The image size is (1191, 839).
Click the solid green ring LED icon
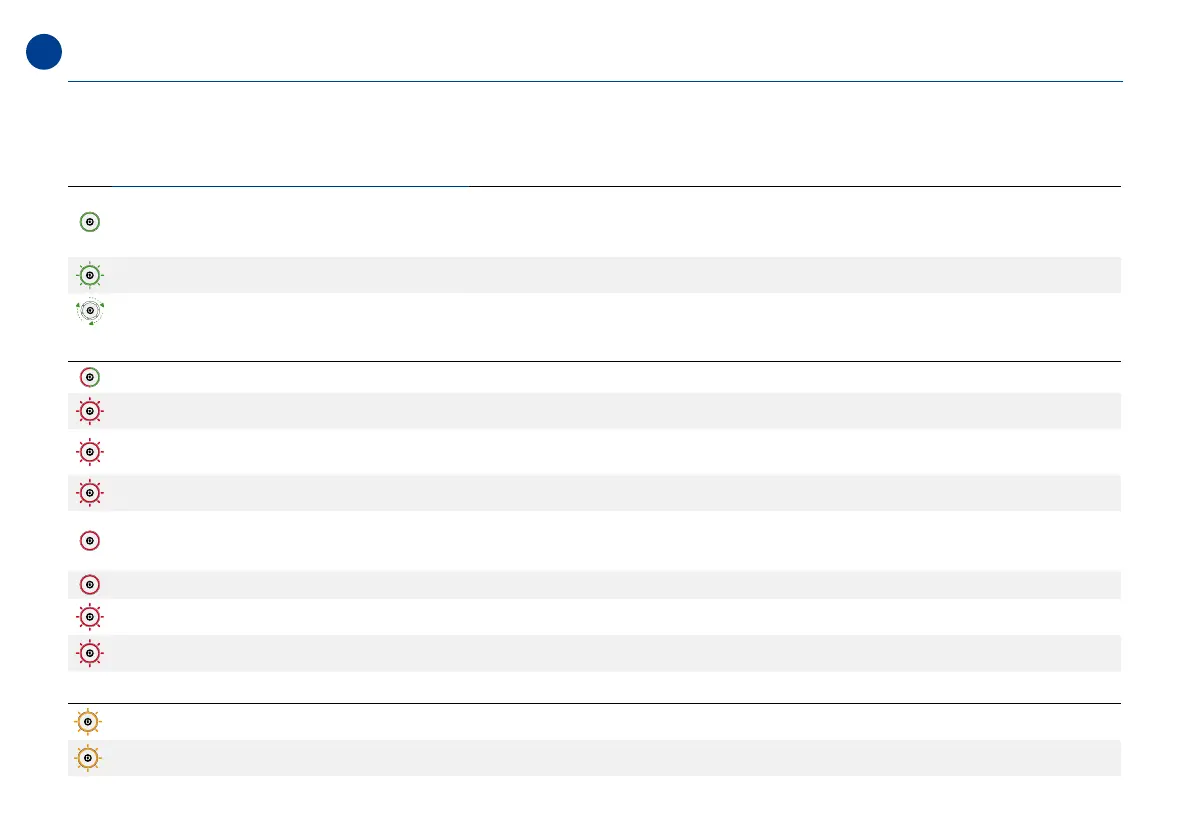(89, 222)
